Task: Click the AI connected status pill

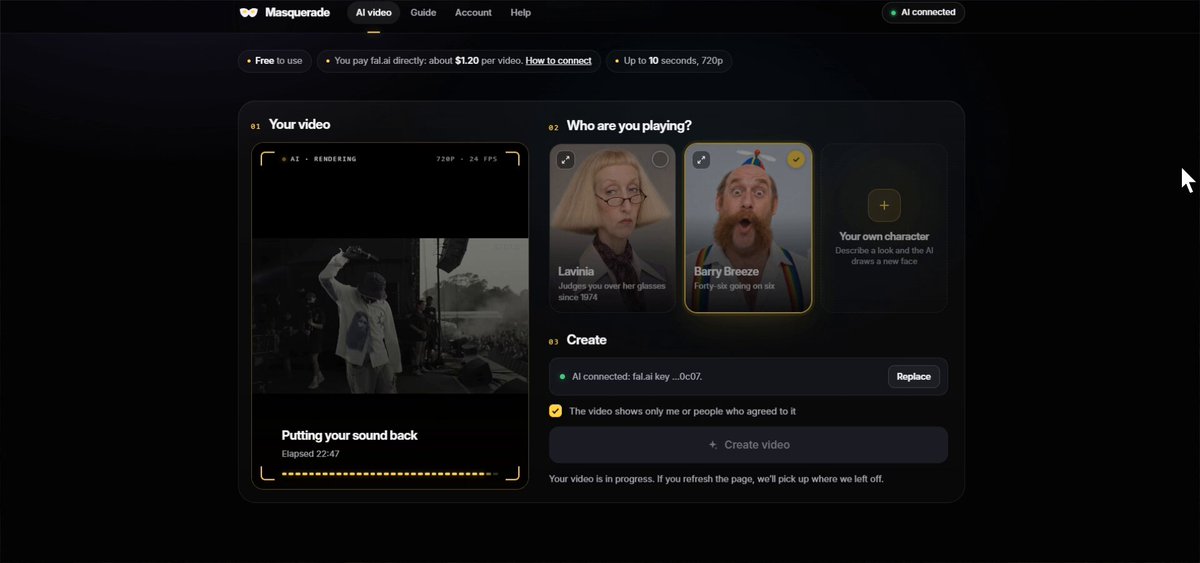Action: 923,13
